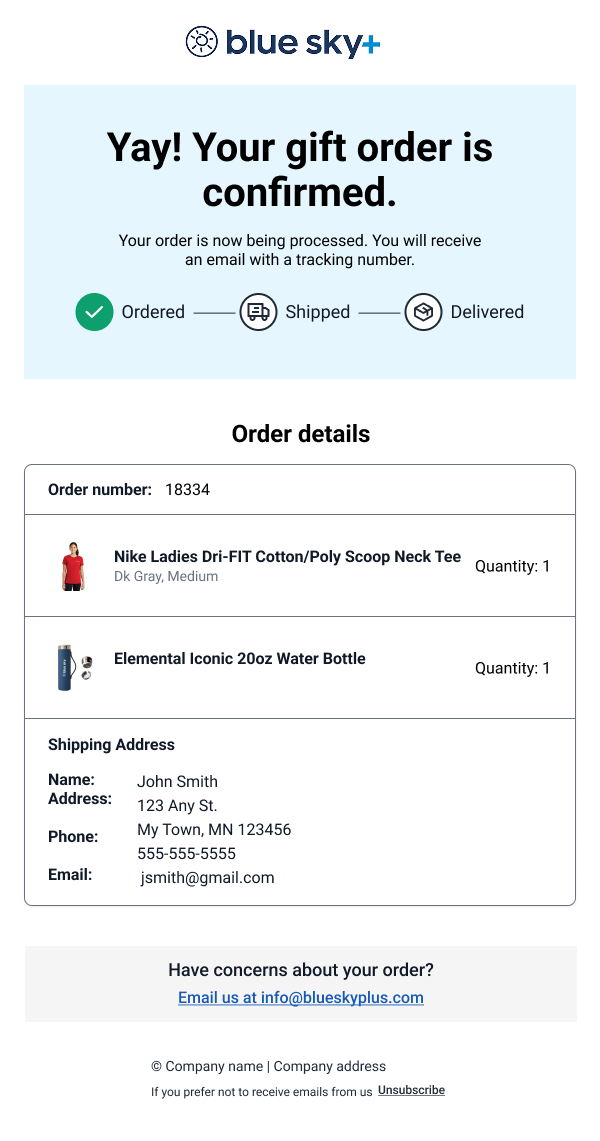Screen dimensions: 600x1141
Task: Click the blue sky+ brand wordmark text
Action: [303, 43]
